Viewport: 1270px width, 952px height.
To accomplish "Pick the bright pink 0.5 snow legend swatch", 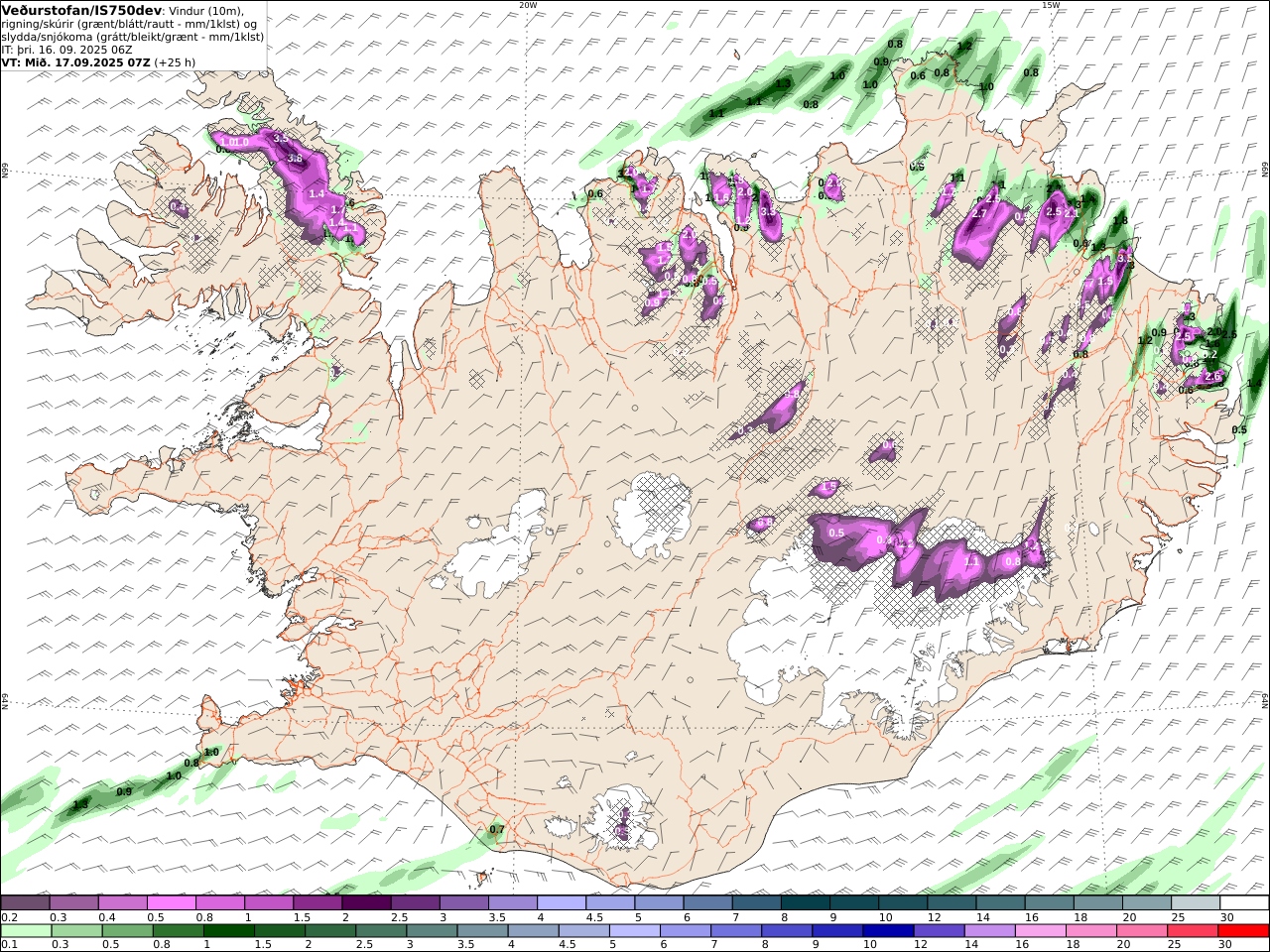I will pos(171,903).
